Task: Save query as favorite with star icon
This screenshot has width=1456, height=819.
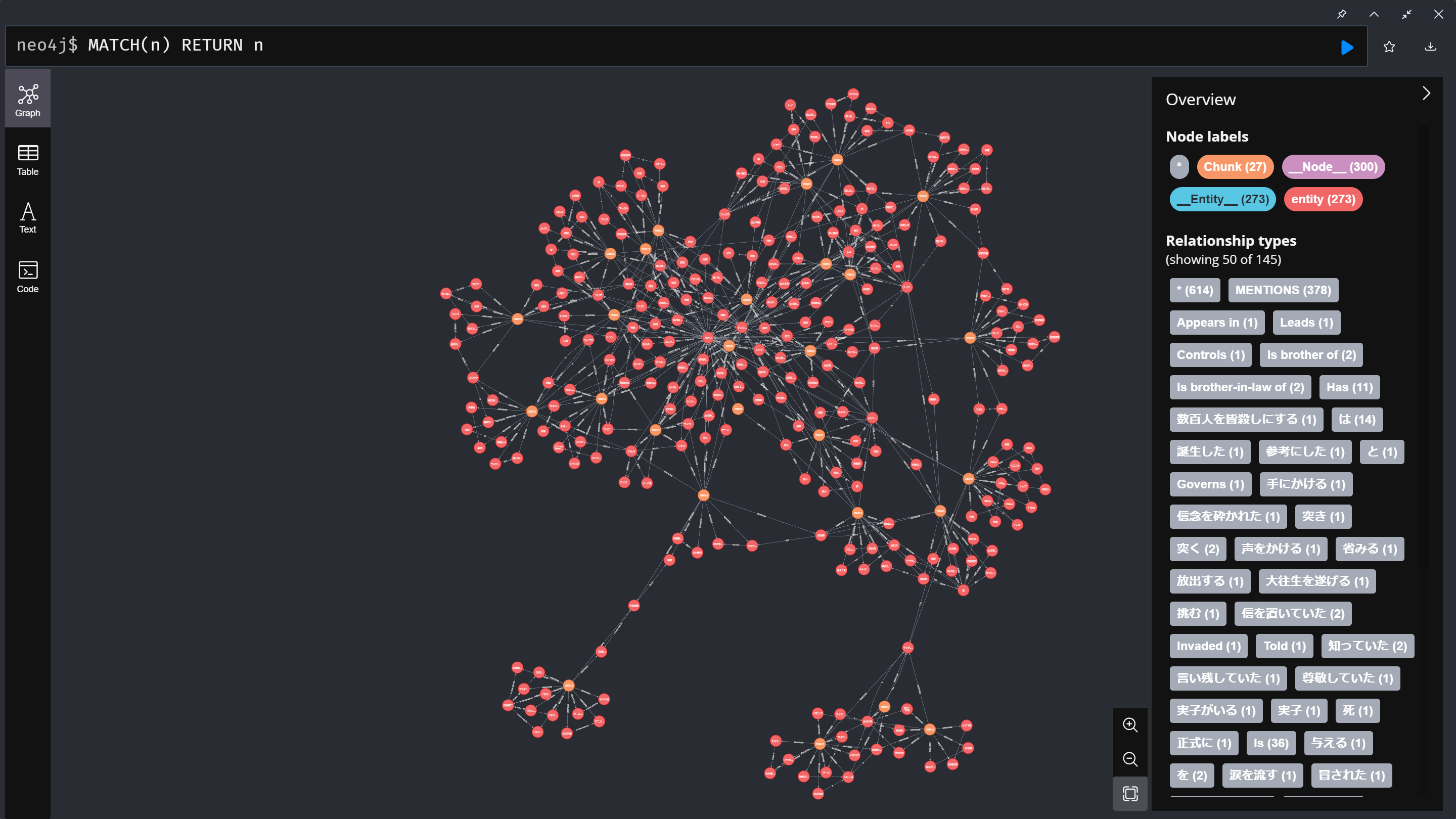Action: click(1389, 47)
